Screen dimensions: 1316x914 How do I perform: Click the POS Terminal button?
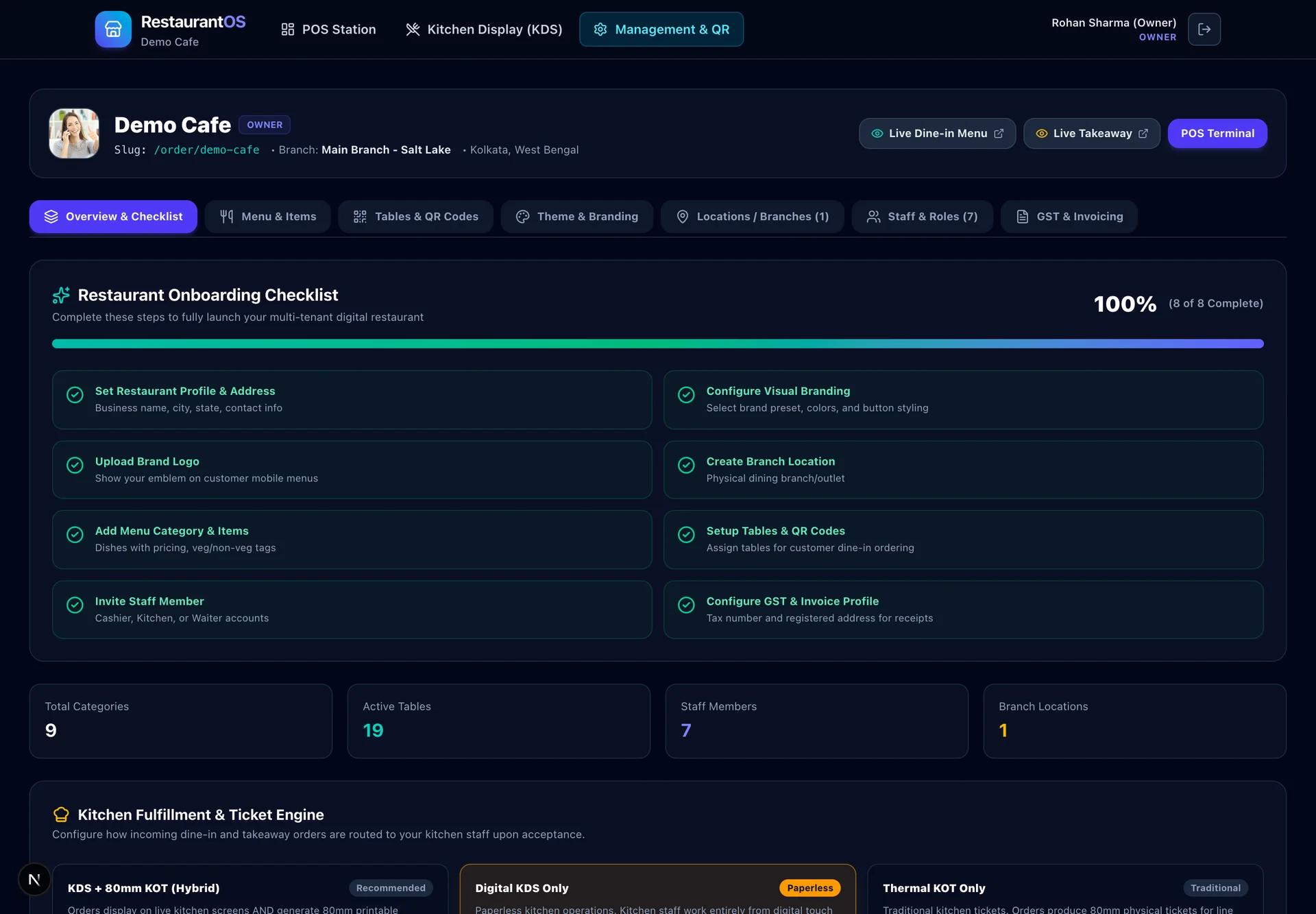point(1217,134)
